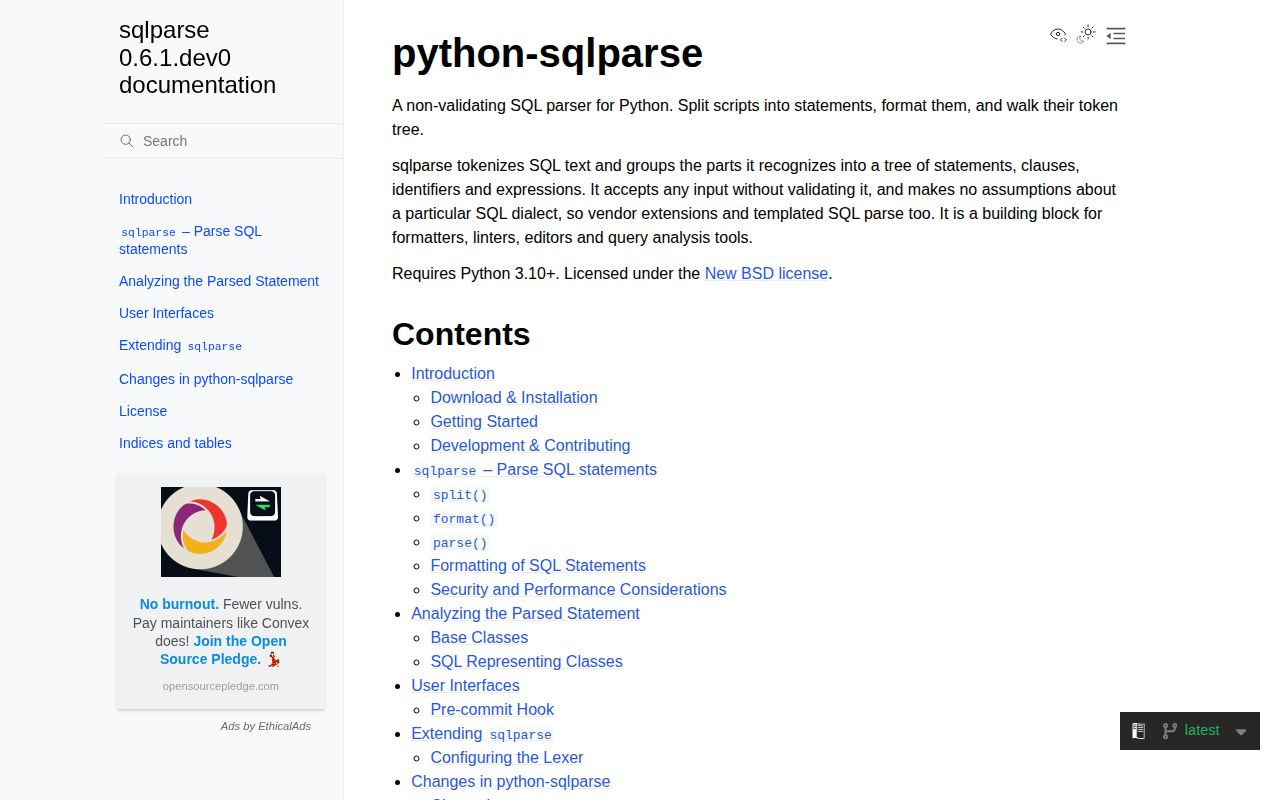Image resolution: width=1280 pixels, height=800 pixels.
Task: Open the New BSD license link
Action: point(766,273)
